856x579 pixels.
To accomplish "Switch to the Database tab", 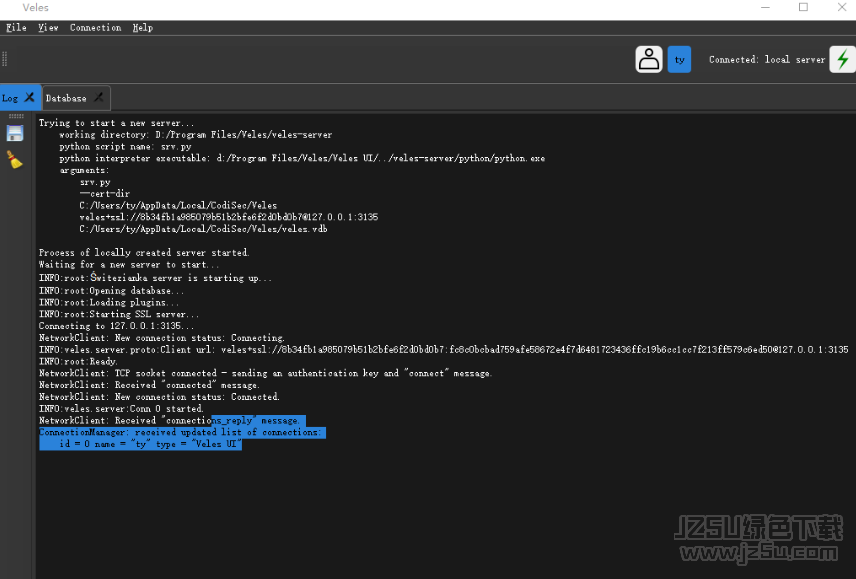I will pyautogui.click(x=66, y=98).
